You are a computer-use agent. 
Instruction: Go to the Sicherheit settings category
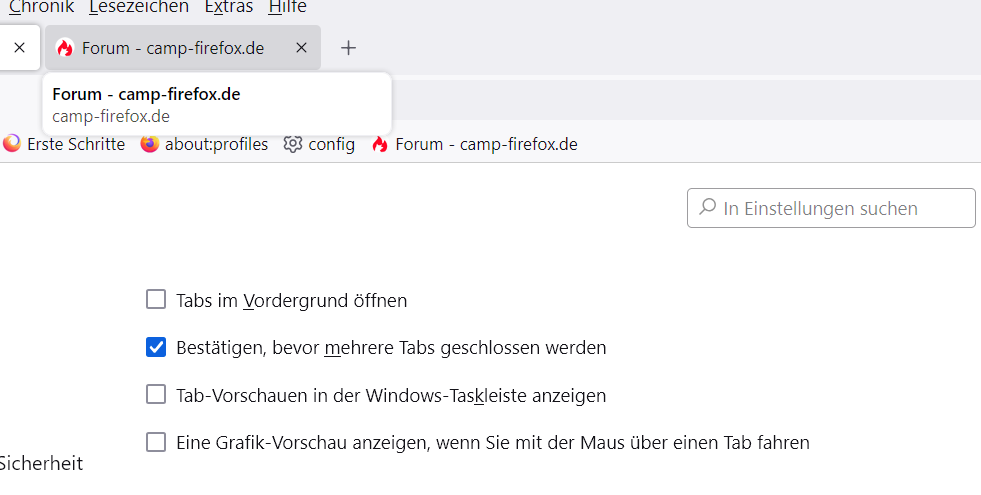tap(40, 463)
